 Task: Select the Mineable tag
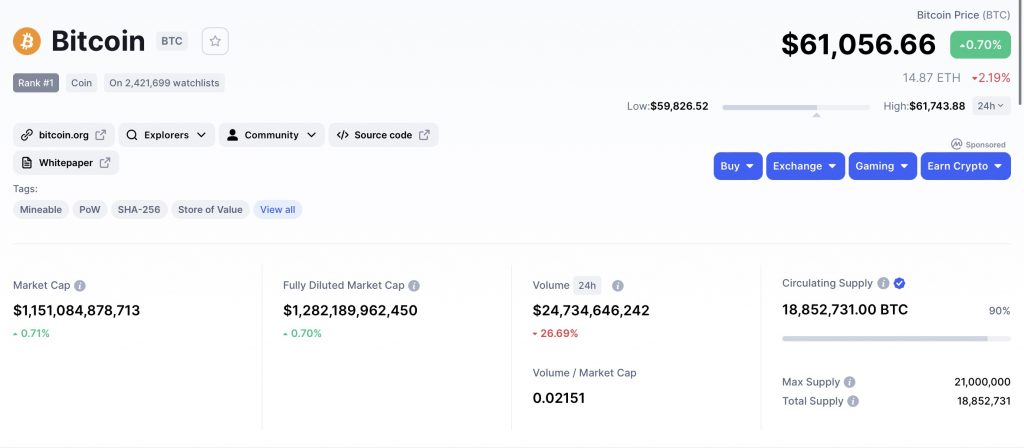pos(41,209)
